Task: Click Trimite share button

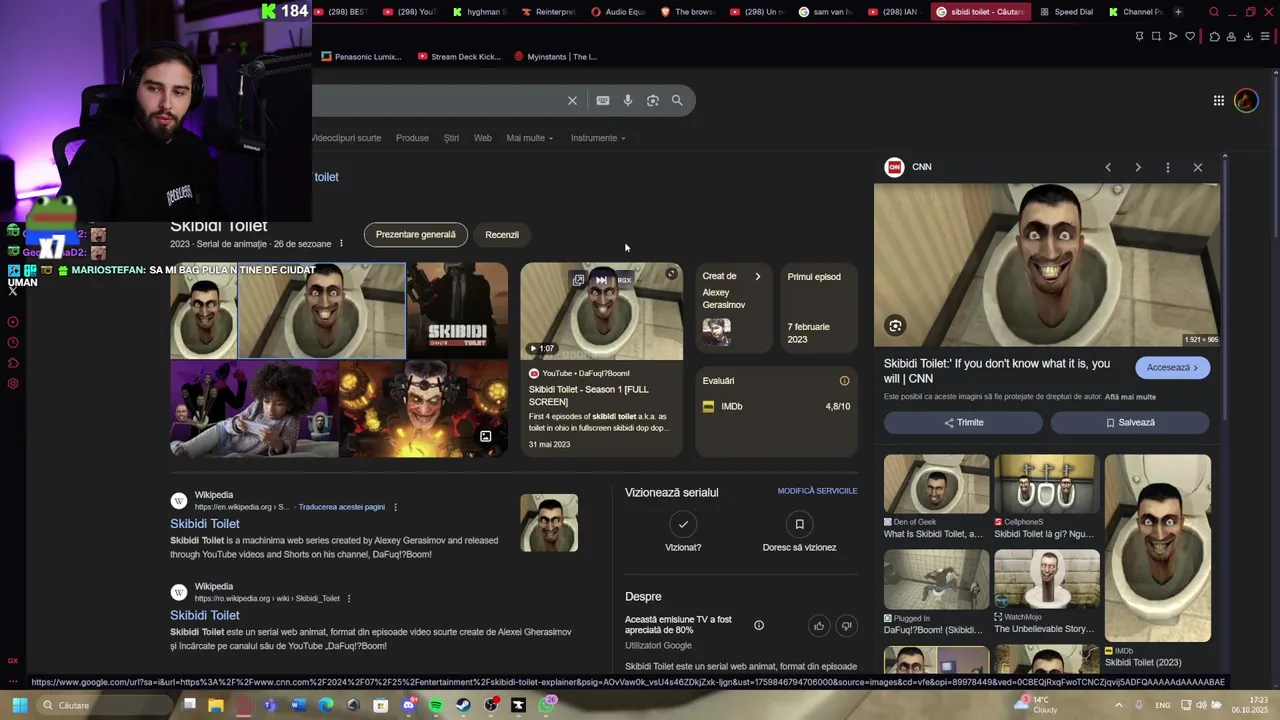Action: click(964, 423)
